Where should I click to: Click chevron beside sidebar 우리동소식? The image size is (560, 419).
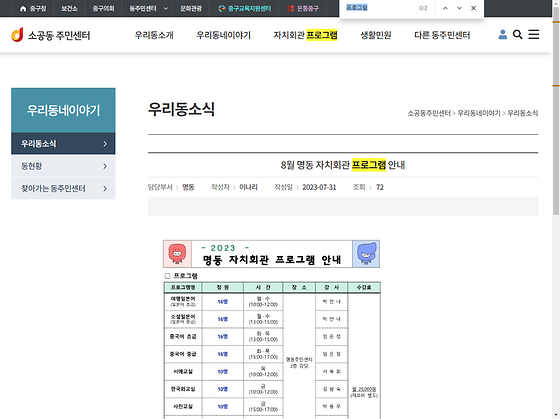(x=105, y=144)
